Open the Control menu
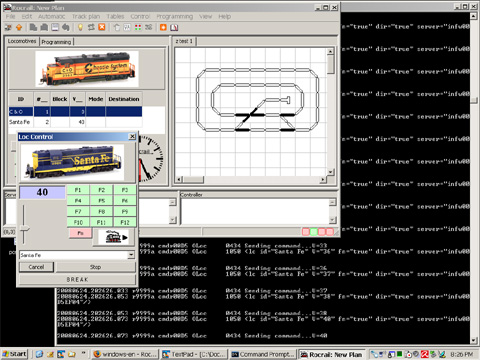This screenshot has height=360, width=480. click(140, 16)
